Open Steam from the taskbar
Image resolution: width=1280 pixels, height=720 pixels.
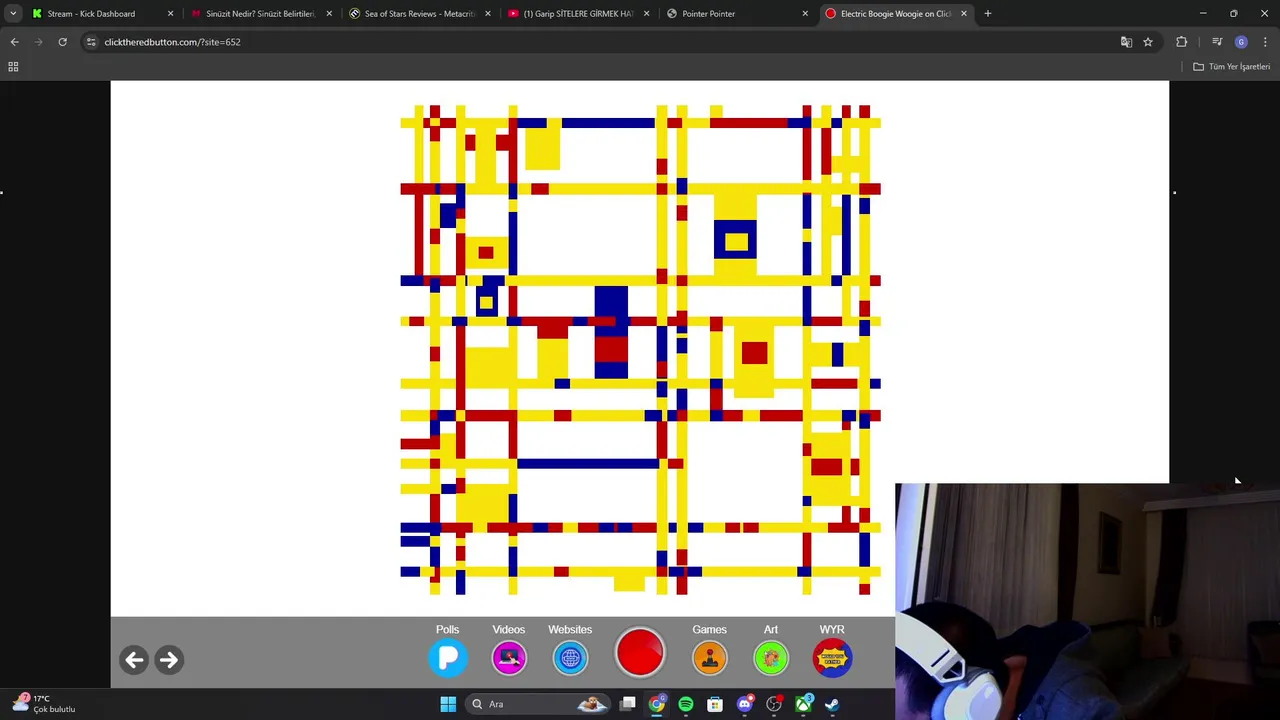(832, 704)
